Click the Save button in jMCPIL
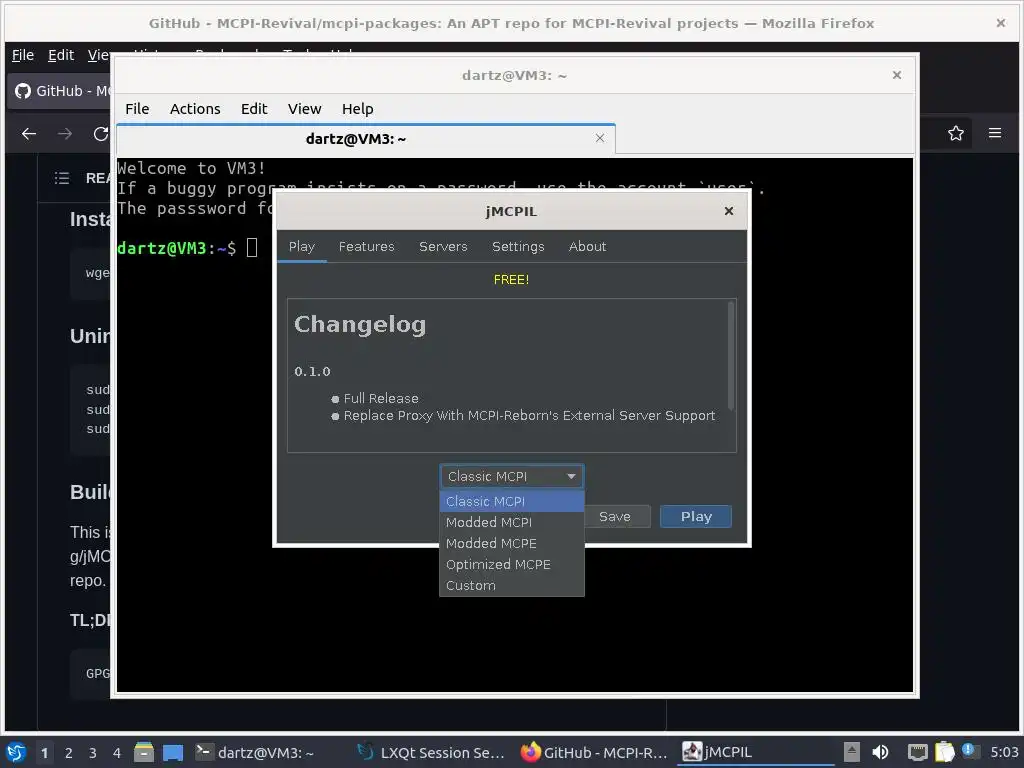 tap(615, 517)
